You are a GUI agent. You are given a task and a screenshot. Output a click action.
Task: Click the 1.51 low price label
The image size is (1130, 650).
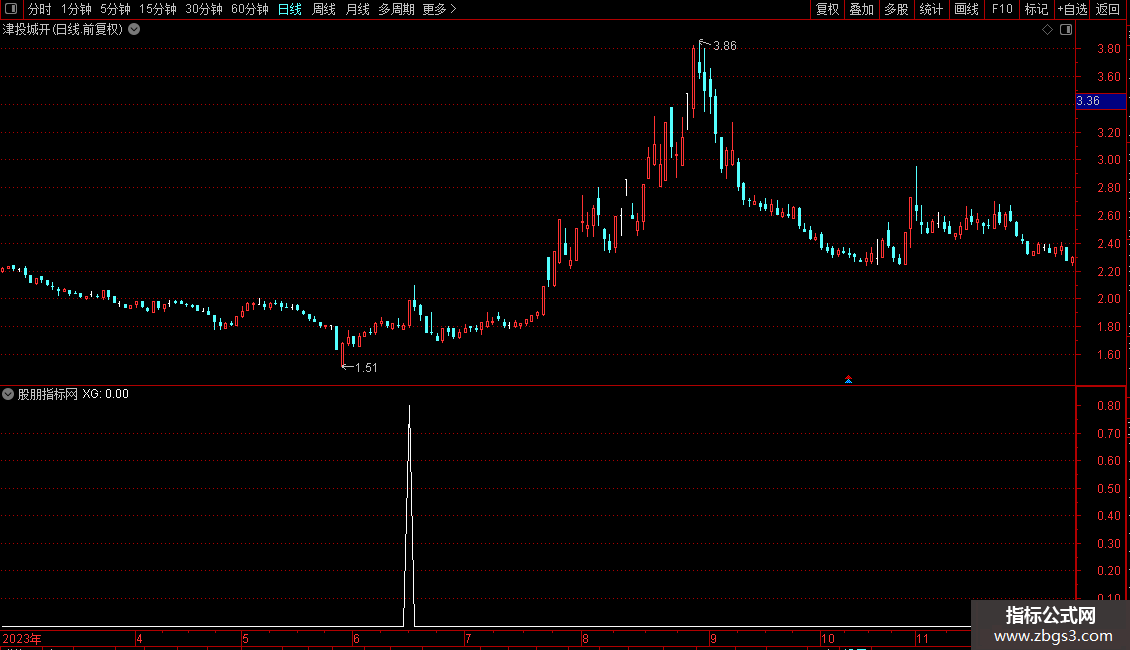click(366, 368)
